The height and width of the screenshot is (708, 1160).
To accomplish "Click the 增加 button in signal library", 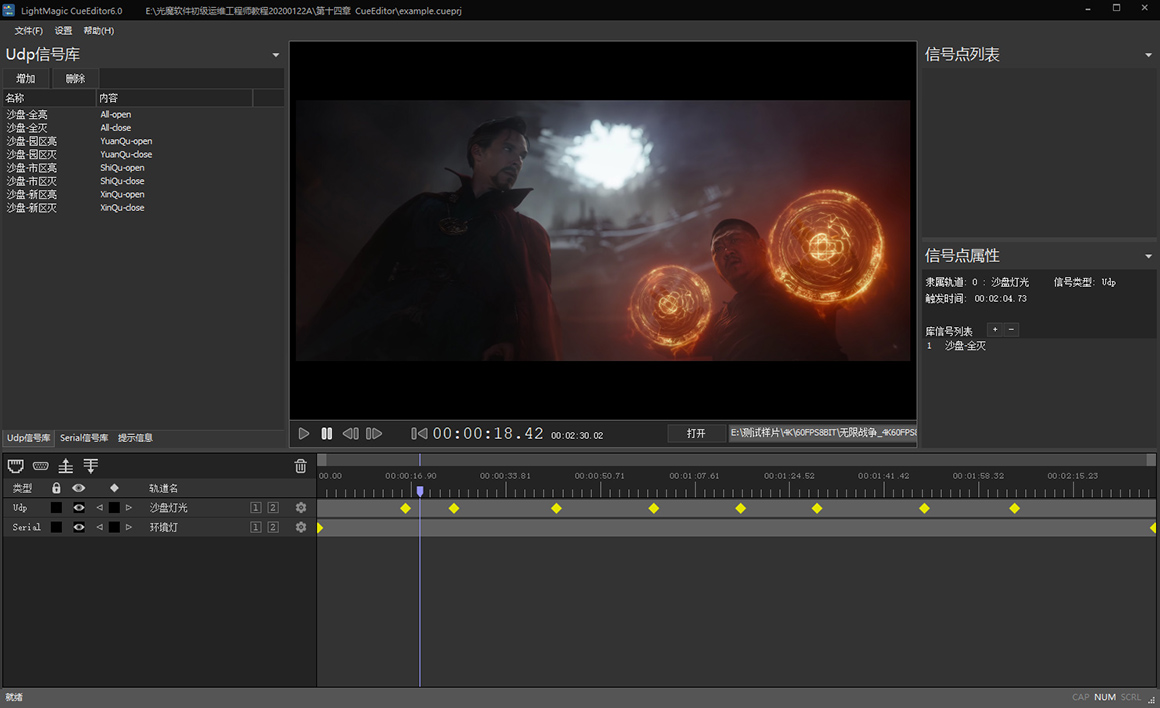I will click(25, 78).
